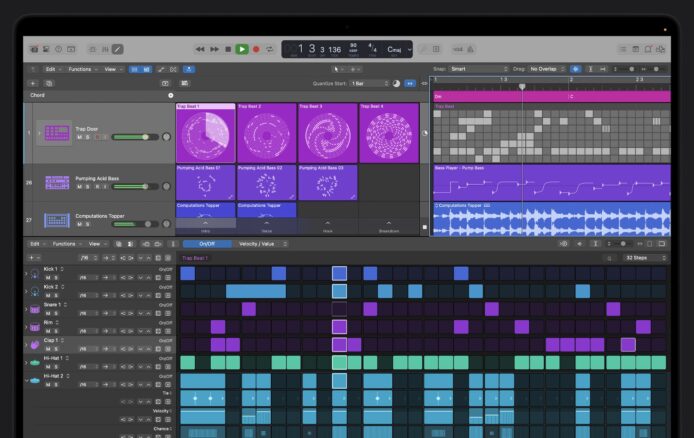Select the On/Off edit mode button

(x=206, y=243)
